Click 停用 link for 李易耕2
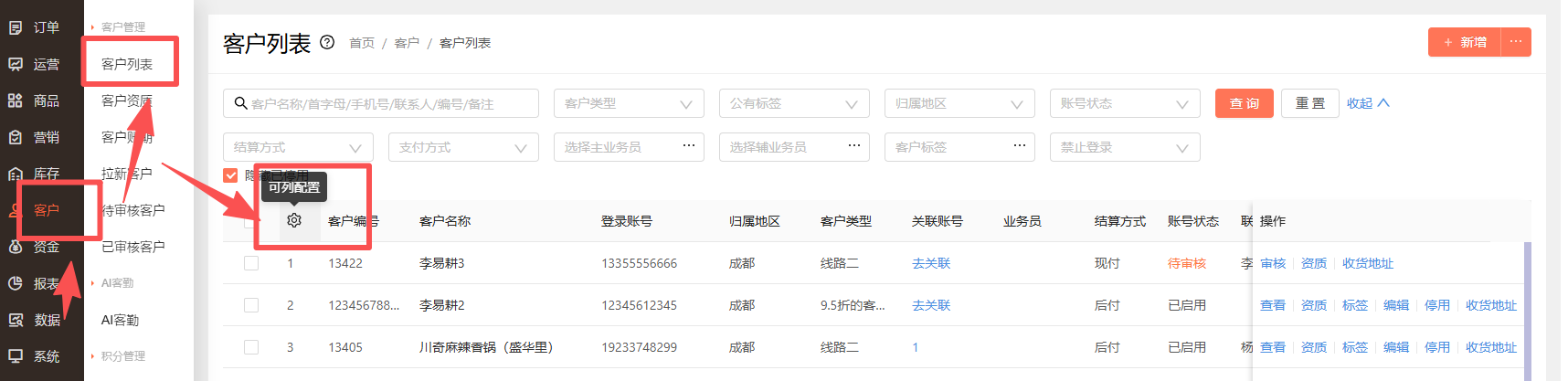The width and height of the screenshot is (1568, 381). (1437, 305)
